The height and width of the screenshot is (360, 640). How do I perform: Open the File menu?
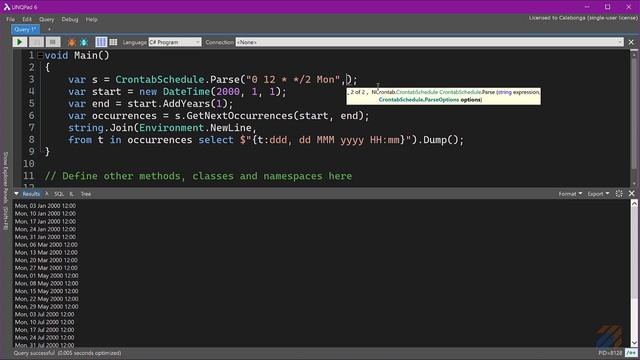(x=11, y=19)
